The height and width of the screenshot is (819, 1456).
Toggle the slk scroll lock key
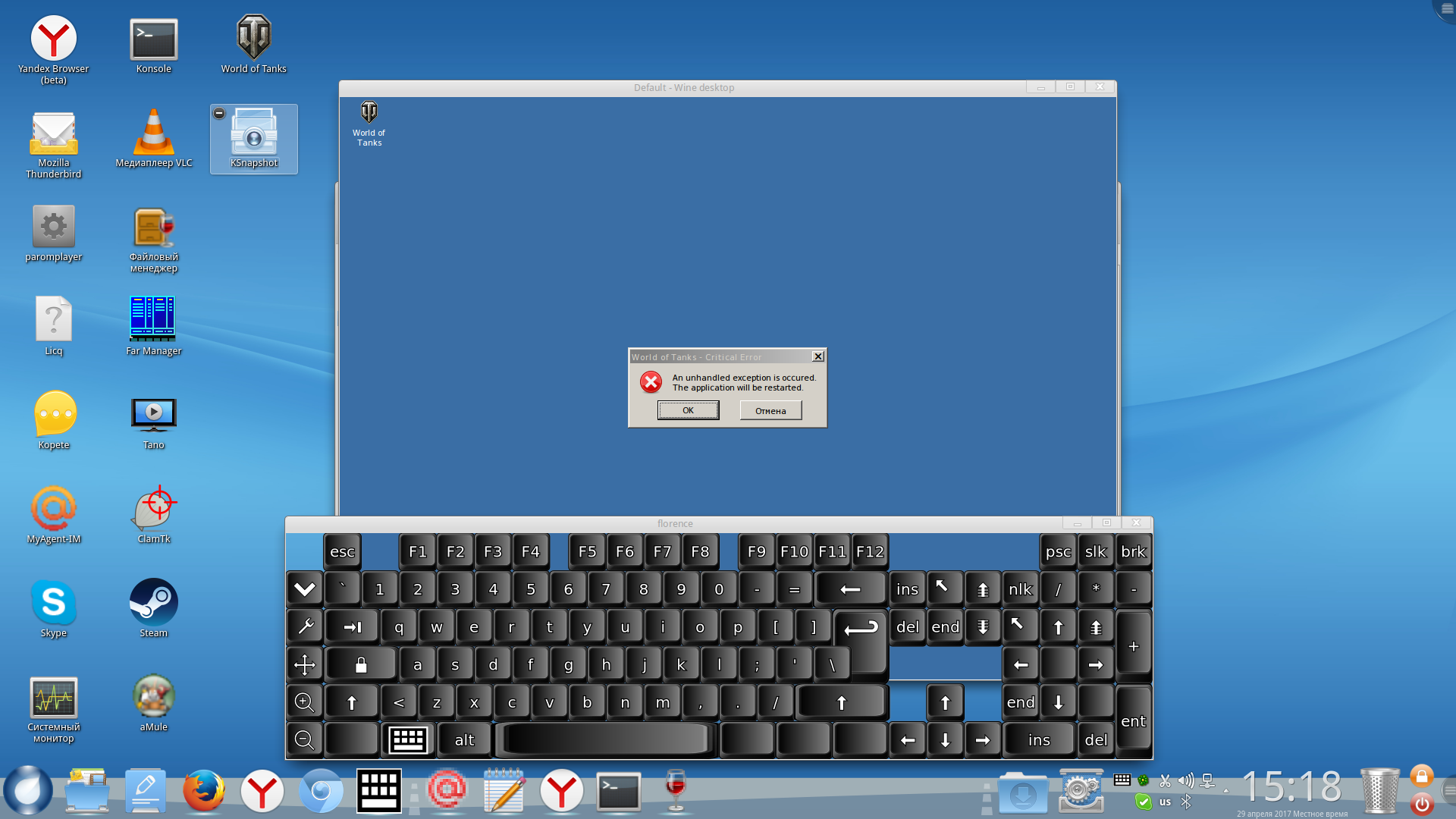point(1095,552)
